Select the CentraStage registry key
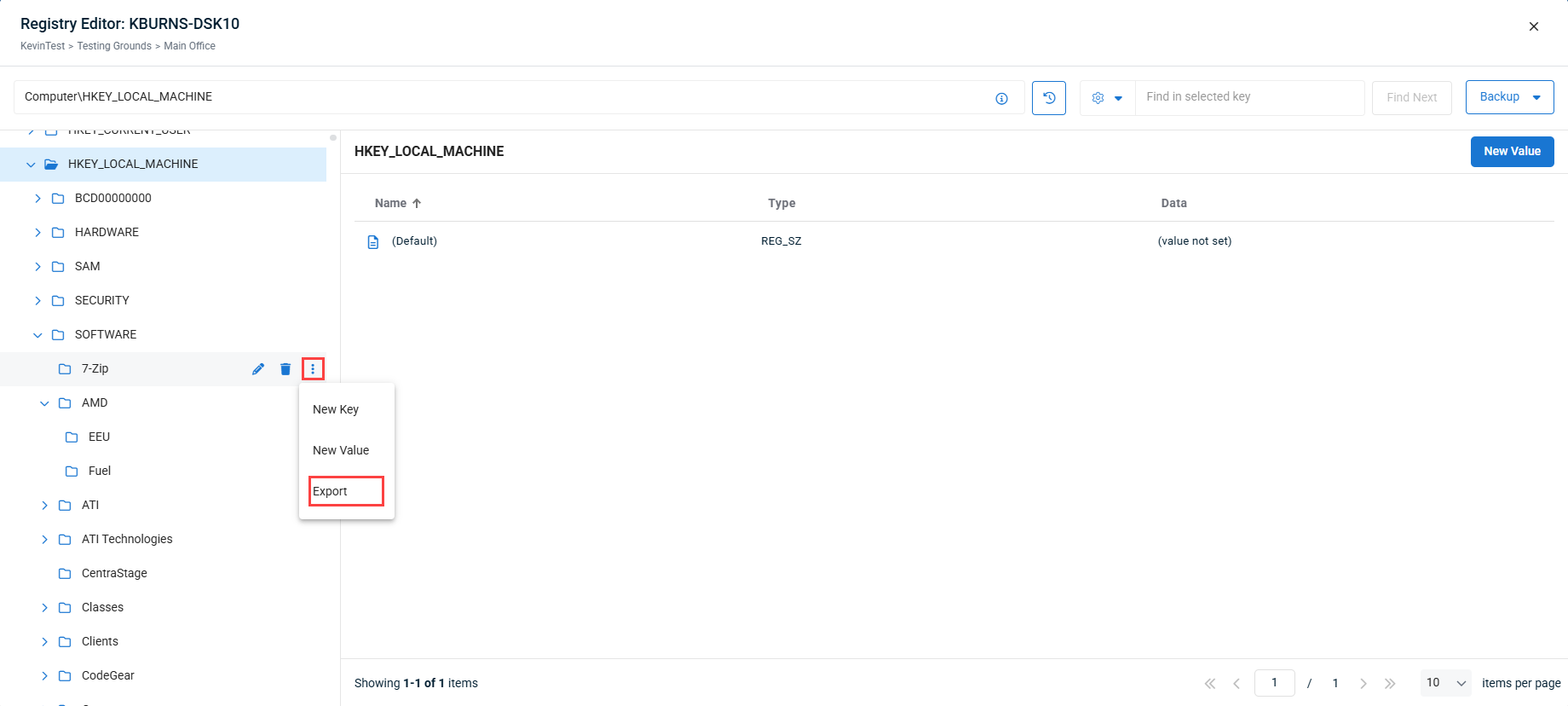This screenshot has height=706, width=1568. (x=114, y=573)
